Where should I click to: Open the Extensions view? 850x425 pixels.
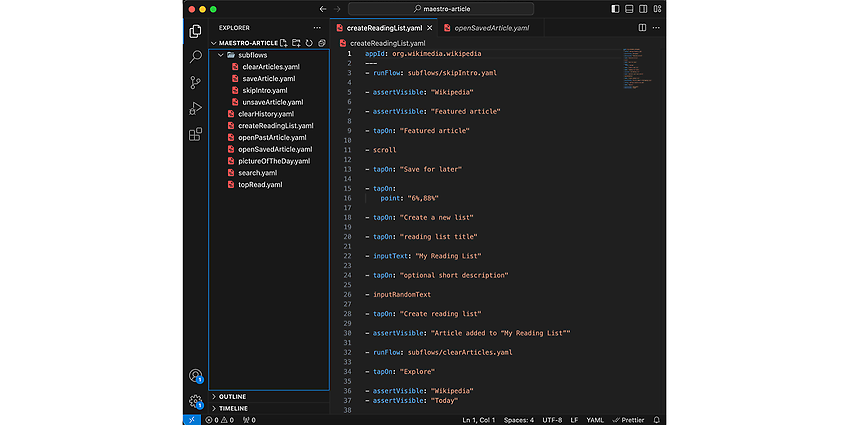point(195,134)
